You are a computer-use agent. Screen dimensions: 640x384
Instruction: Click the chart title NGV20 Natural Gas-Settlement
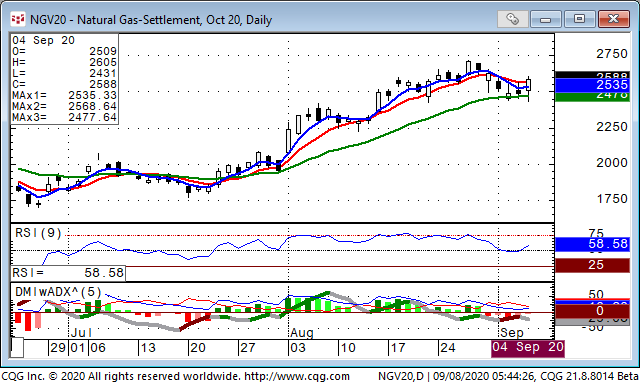[x=151, y=20]
